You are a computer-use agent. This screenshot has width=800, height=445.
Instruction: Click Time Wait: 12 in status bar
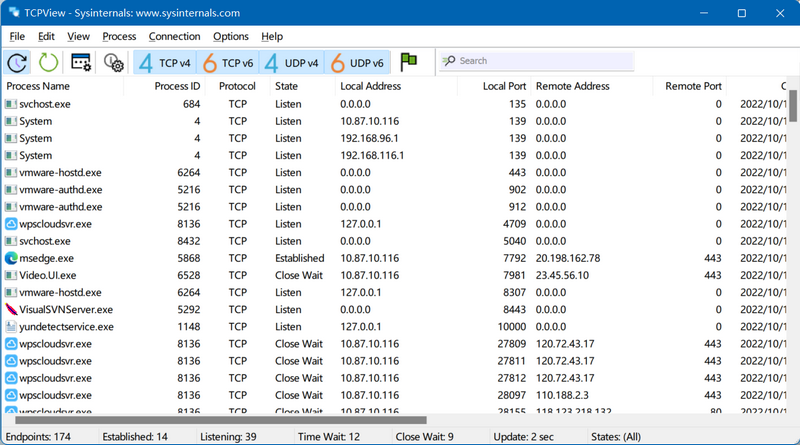point(329,437)
